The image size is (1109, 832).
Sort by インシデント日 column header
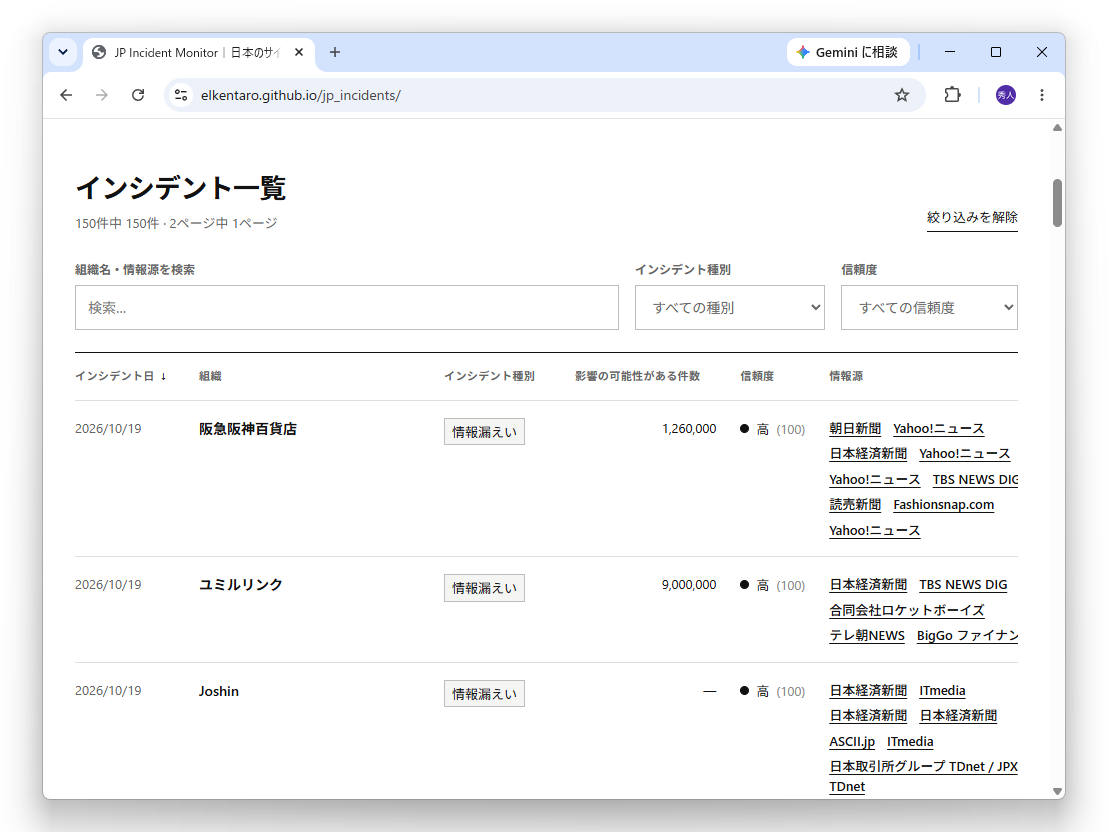(x=121, y=376)
